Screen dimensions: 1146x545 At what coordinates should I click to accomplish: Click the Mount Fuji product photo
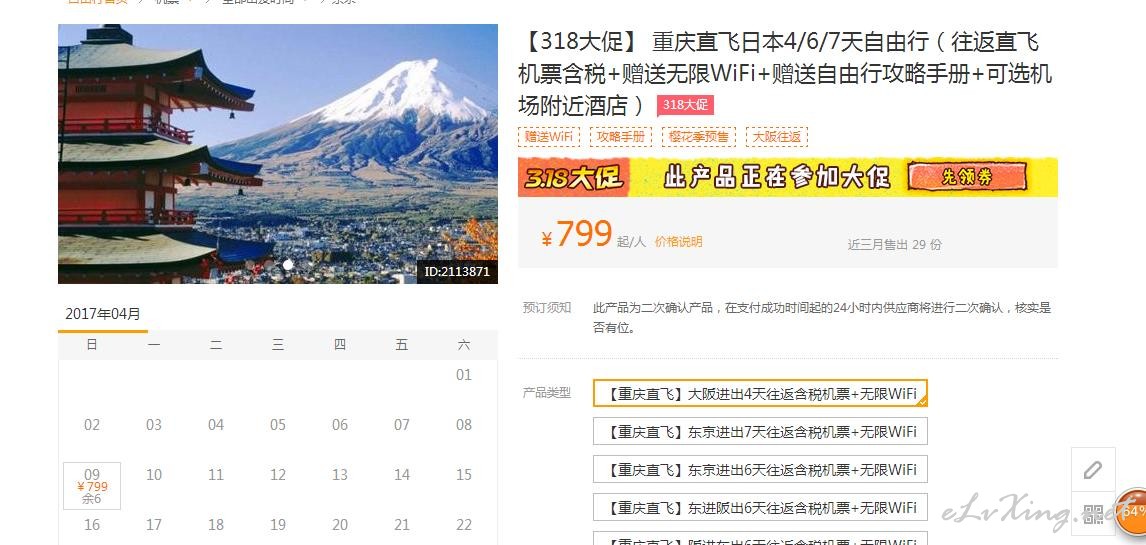click(278, 153)
